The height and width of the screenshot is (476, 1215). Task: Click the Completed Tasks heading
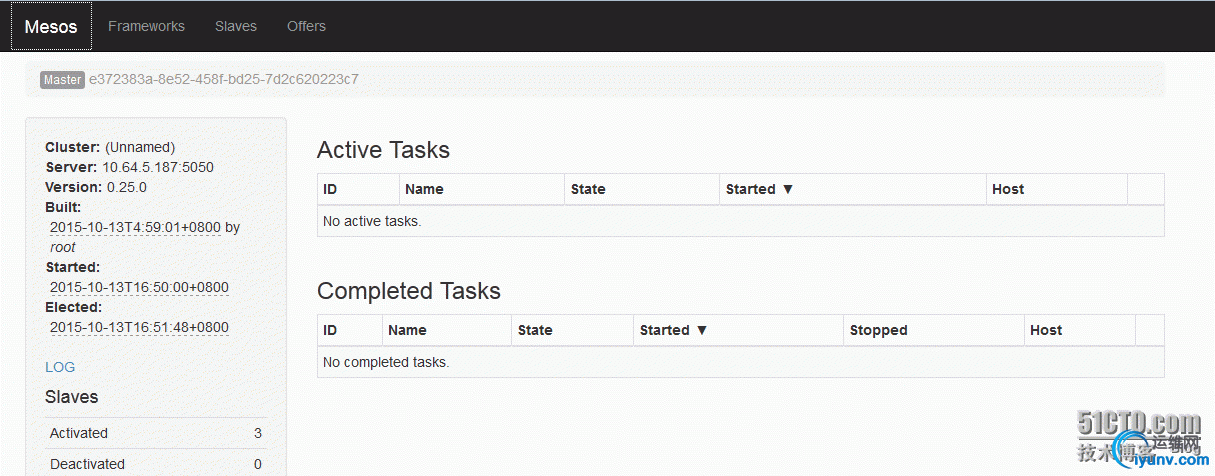(409, 291)
